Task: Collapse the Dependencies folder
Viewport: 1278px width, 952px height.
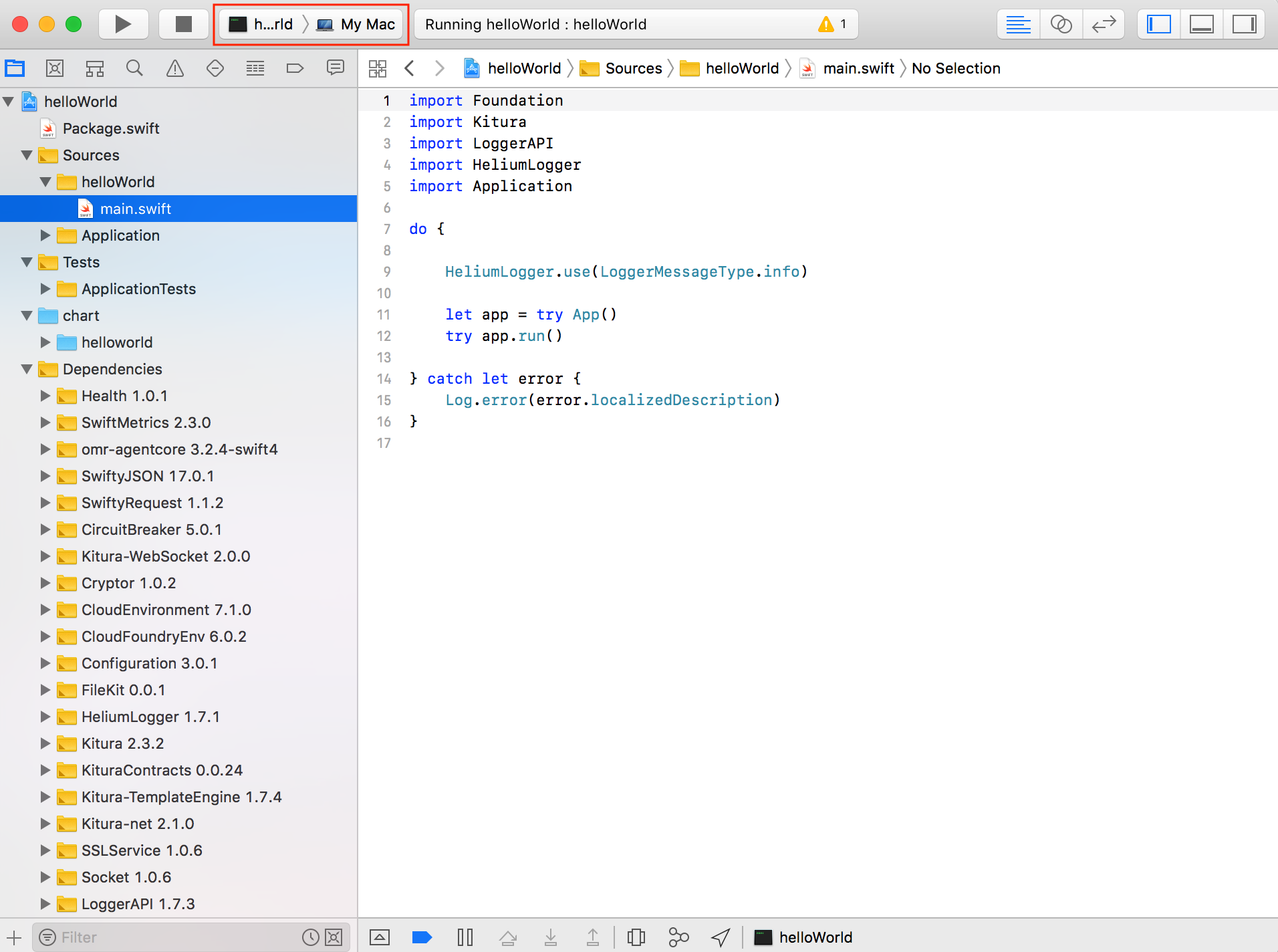Action: pos(27,369)
